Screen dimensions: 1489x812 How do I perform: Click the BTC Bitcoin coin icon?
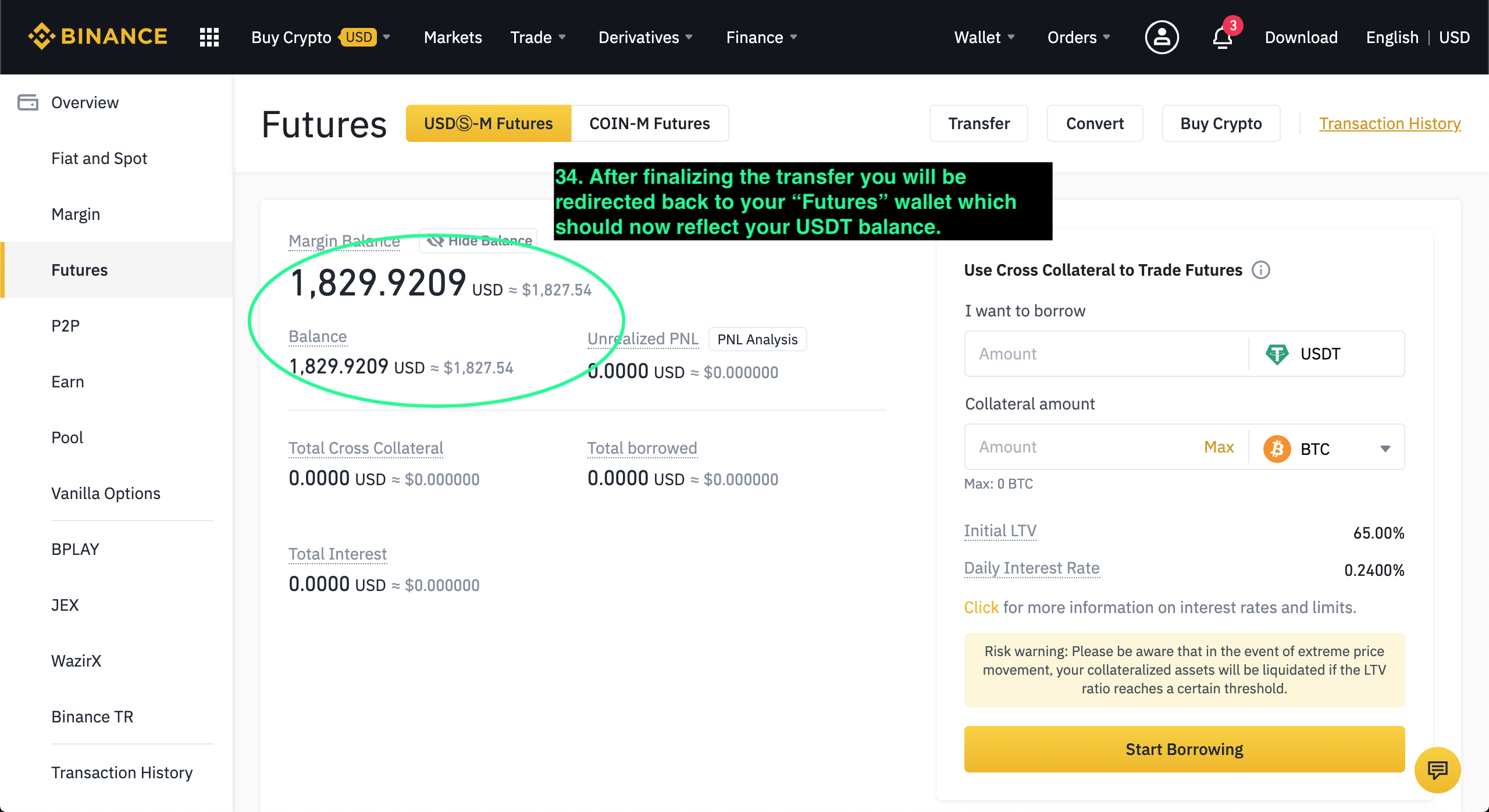point(1277,448)
